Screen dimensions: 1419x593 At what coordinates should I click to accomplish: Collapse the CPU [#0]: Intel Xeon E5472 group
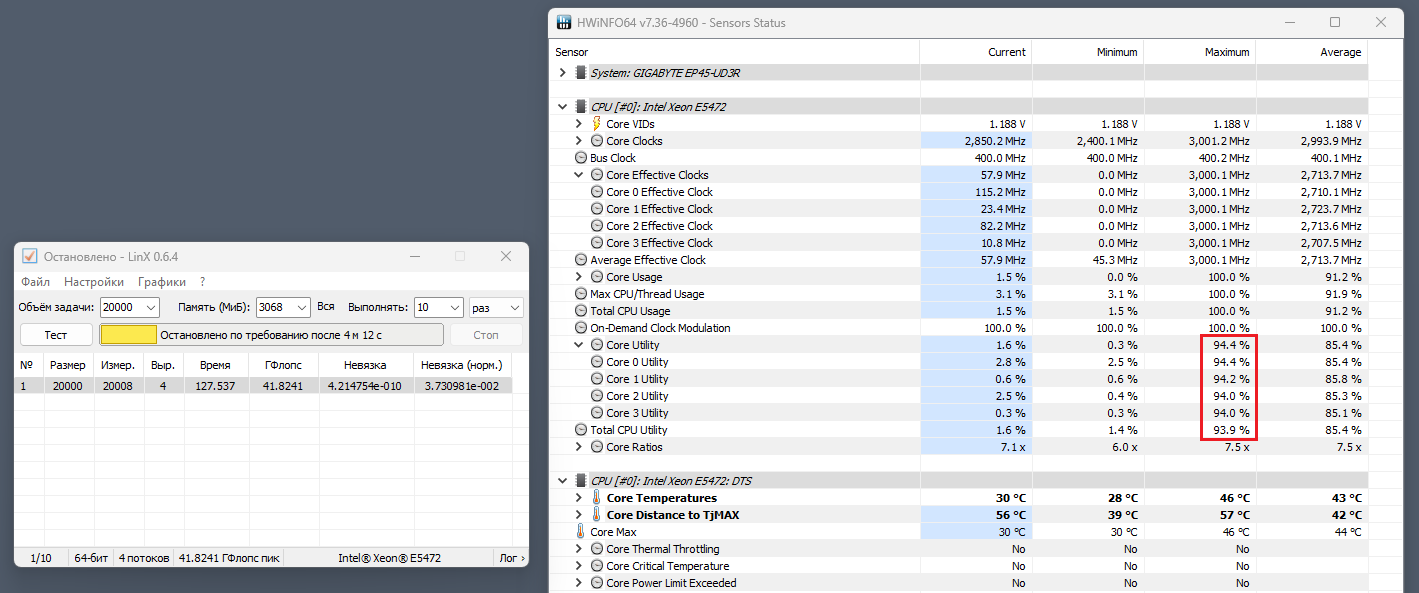click(563, 107)
